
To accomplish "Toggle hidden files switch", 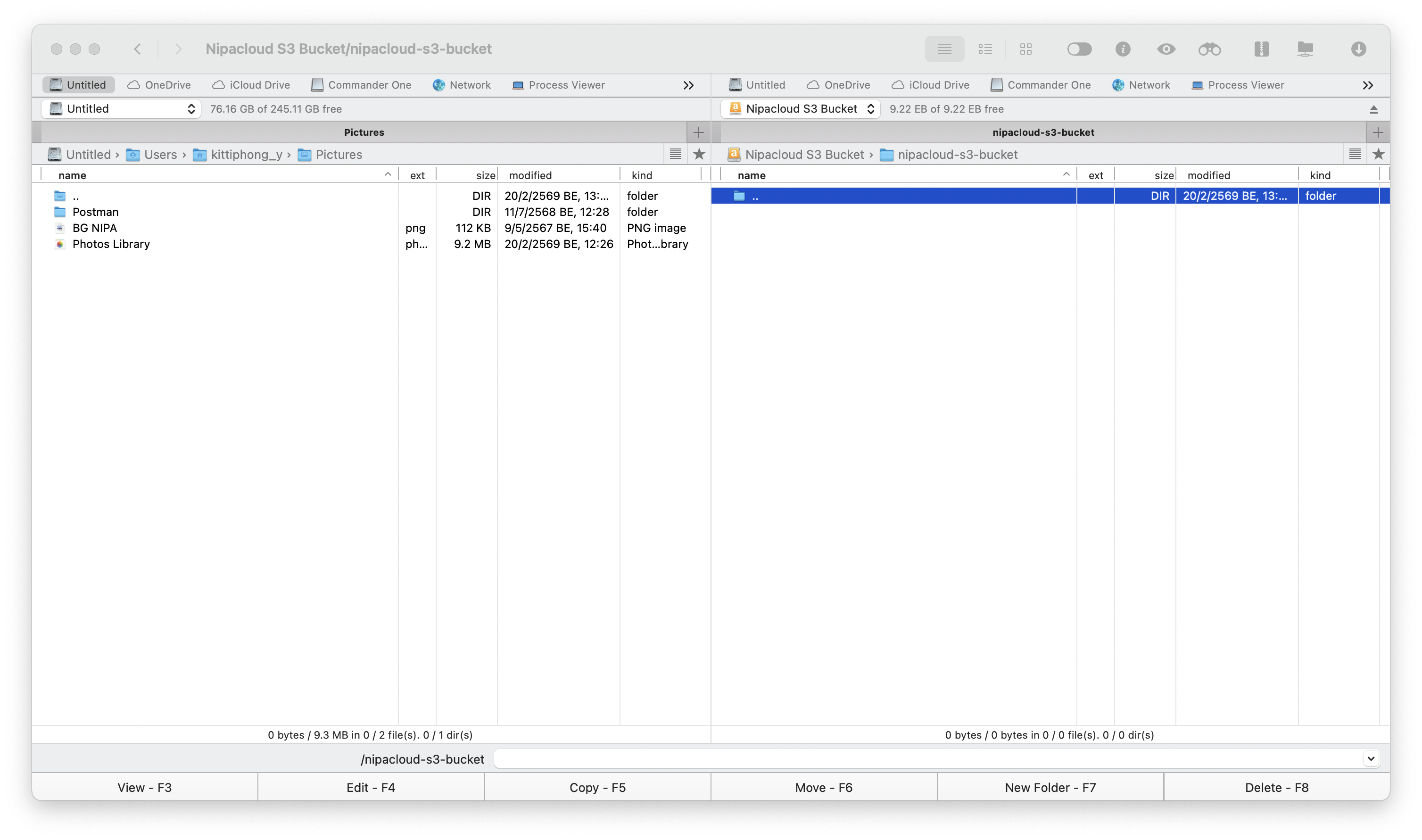I will coord(1079,49).
